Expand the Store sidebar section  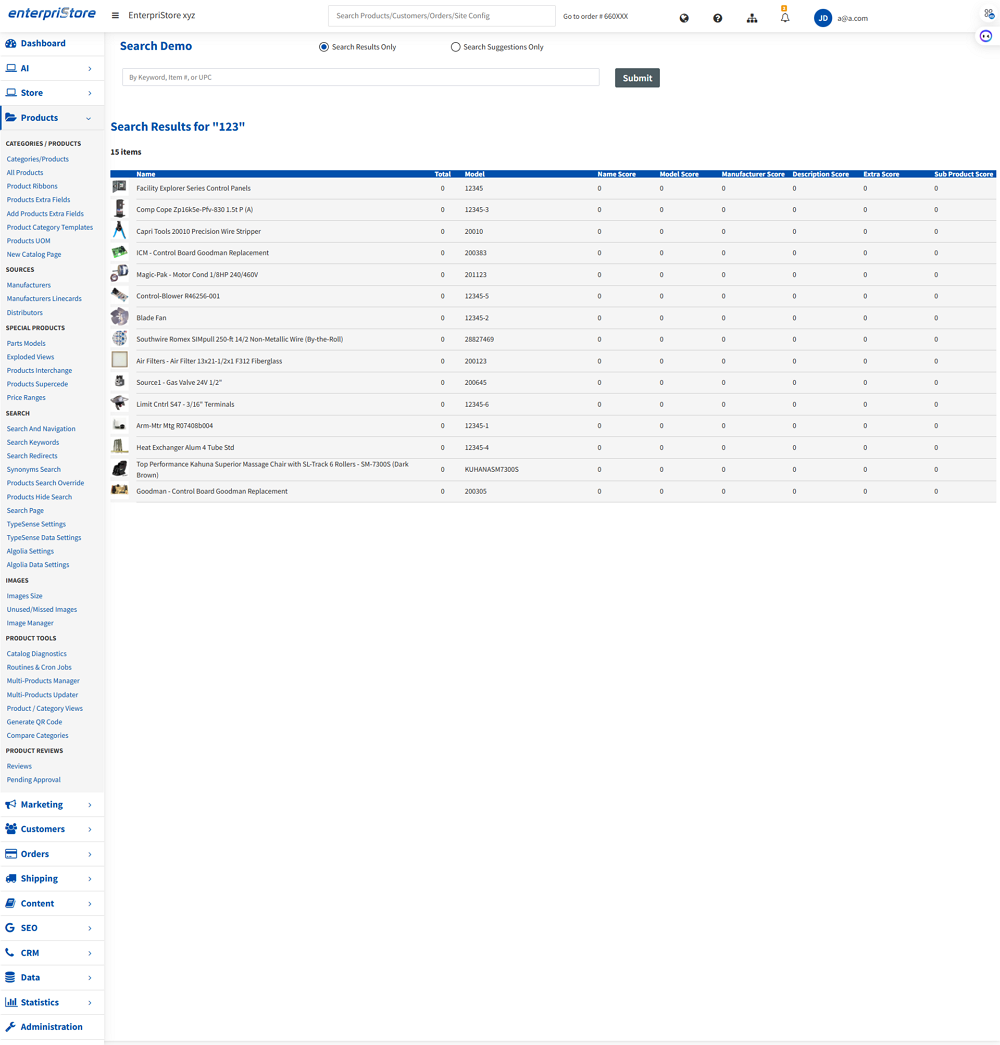[x=52, y=93]
